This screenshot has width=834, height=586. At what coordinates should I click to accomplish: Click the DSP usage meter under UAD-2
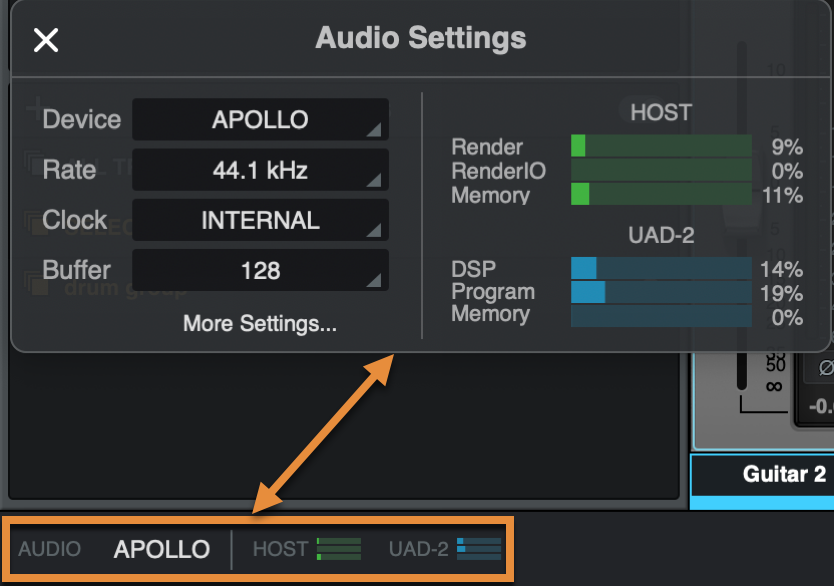tap(660, 268)
